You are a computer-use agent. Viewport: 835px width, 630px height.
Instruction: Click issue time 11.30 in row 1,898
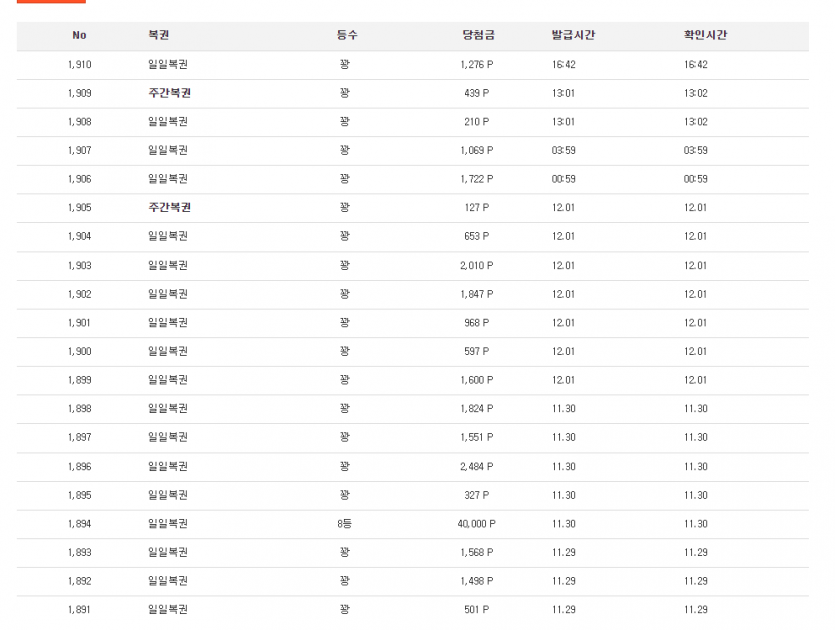point(563,409)
